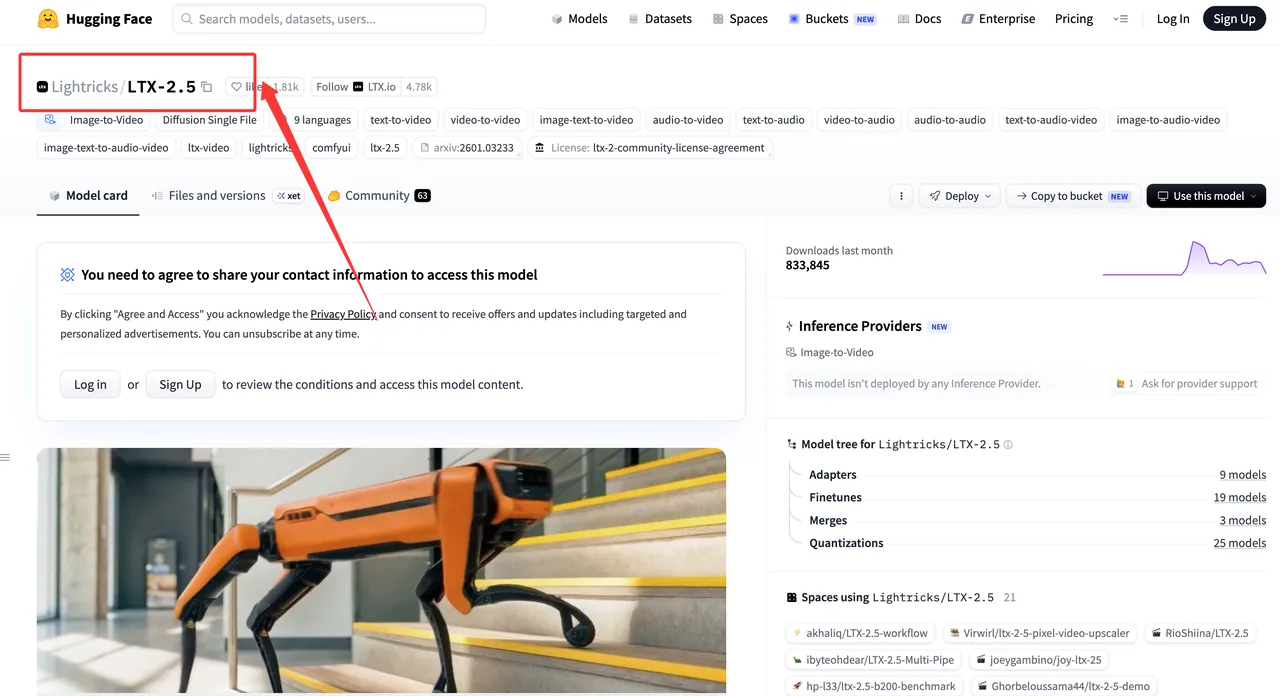Filter by ltx-2.5 tag
The height and width of the screenshot is (696, 1280).
coord(384,148)
